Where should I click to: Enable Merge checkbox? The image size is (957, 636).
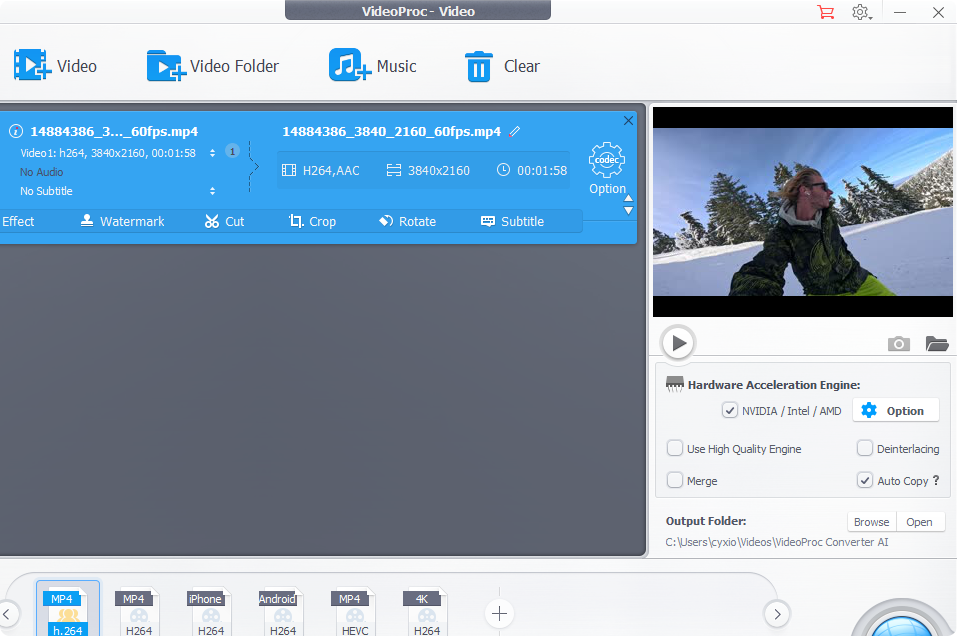tap(674, 480)
